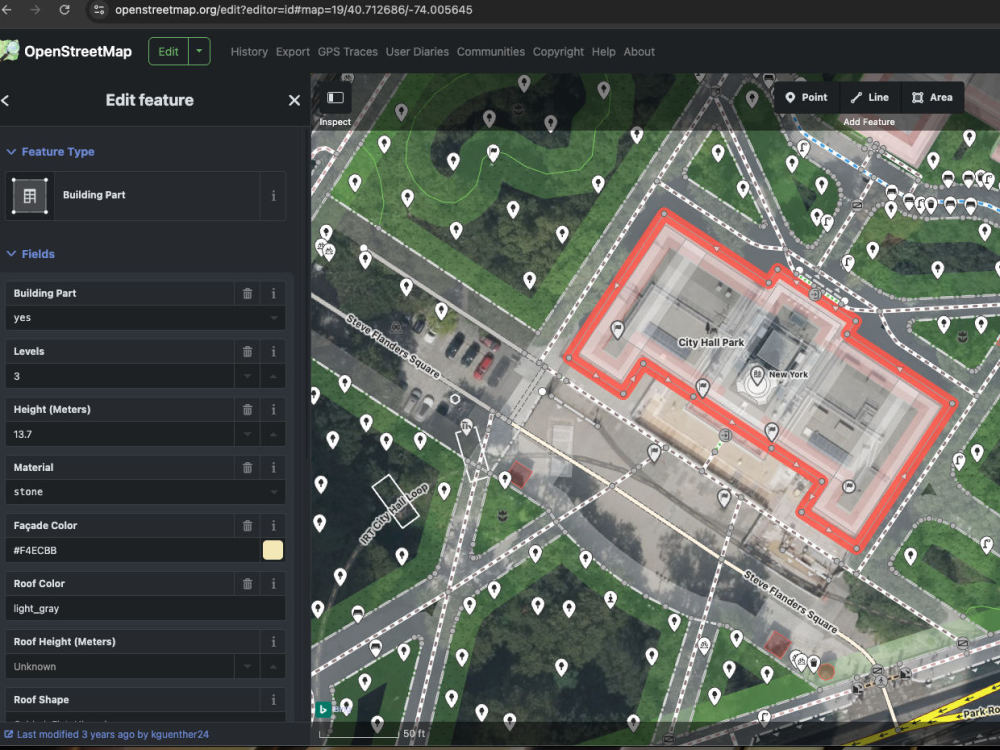Screen dimensions: 1000x750
Task: Go back in browser history
Action: (x=6, y=10)
